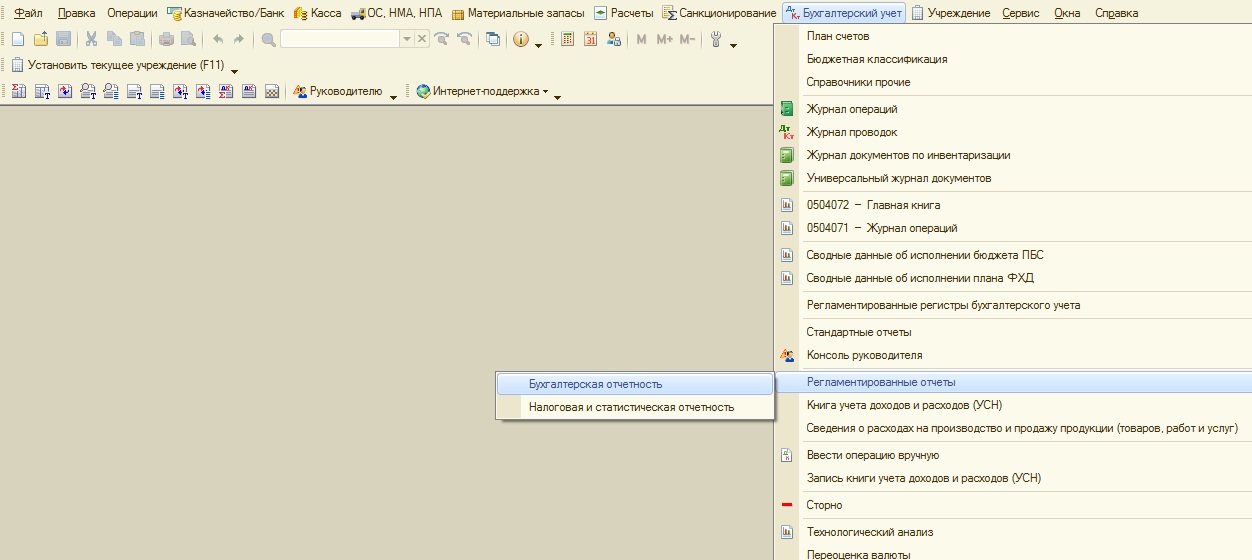Click the new document icon
The height and width of the screenshot is (560, 1252).
(18, 39)
